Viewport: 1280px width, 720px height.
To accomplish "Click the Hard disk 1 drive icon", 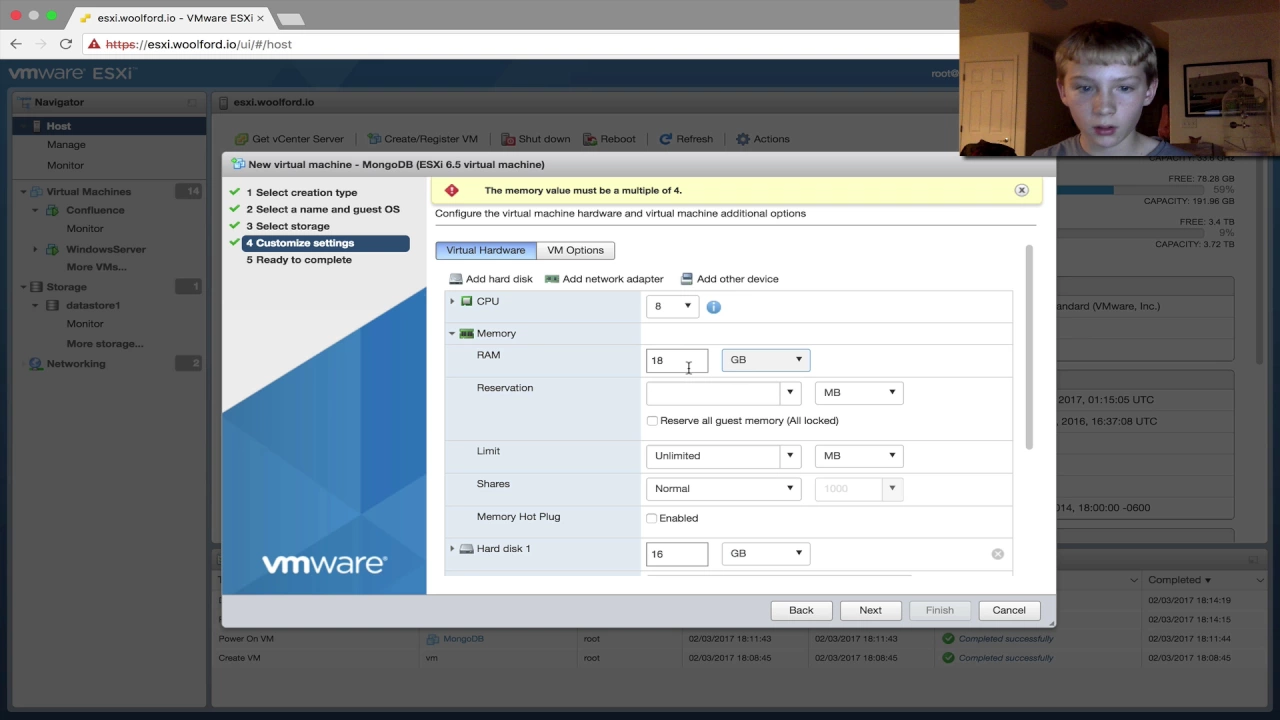I will pyautogui.click(x=466, y=549).
